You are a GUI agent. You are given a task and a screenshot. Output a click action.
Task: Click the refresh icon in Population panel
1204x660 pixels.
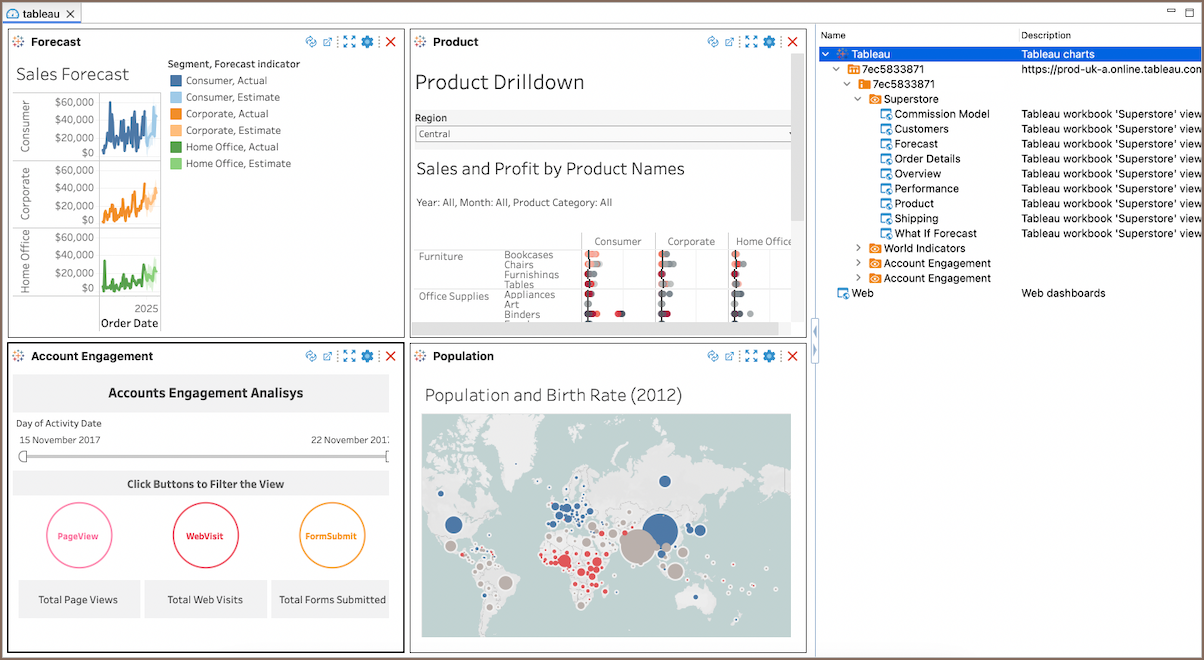[x=713, y=356]
